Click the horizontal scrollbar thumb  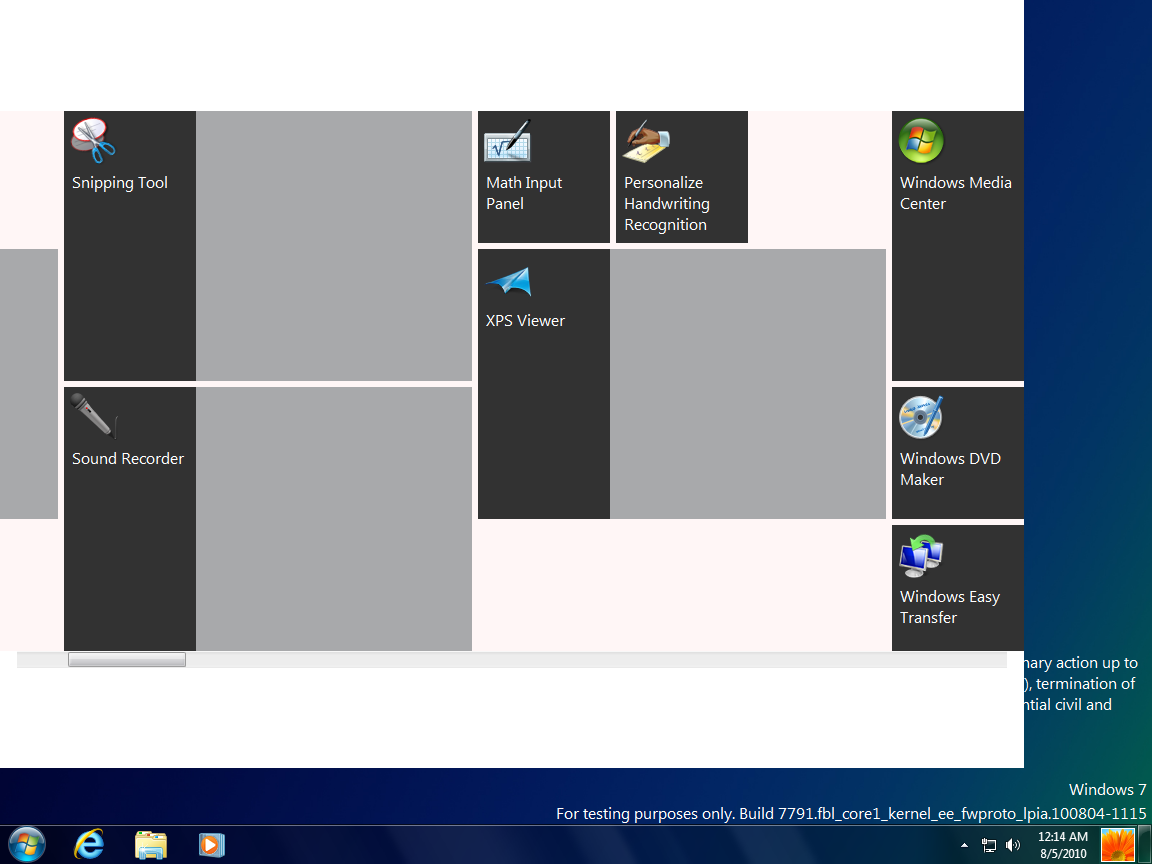pyautogui.click(x=127, y=660)
